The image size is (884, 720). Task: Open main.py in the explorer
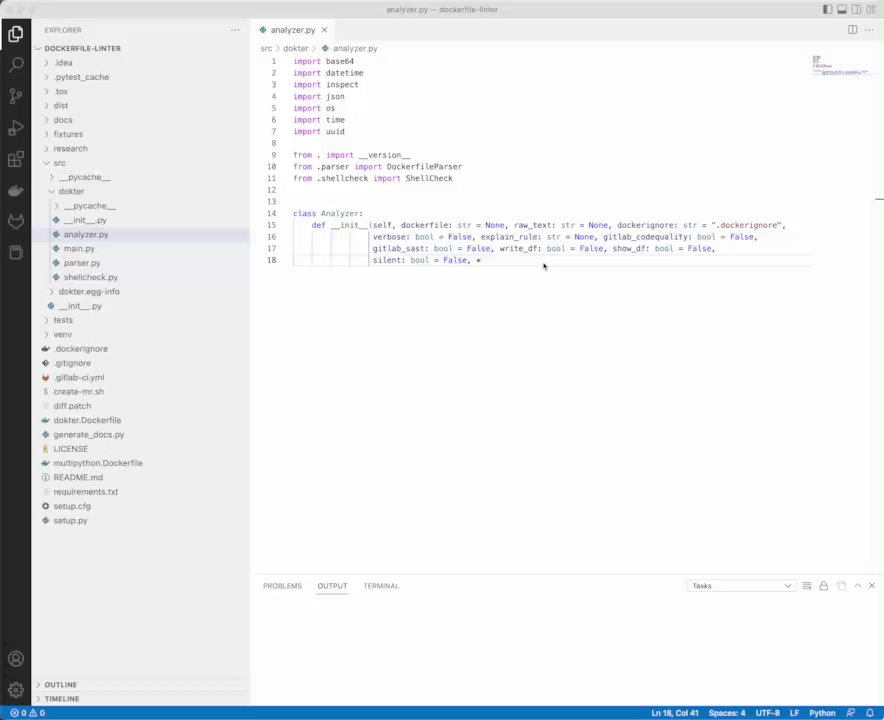(x=79, y=249)
